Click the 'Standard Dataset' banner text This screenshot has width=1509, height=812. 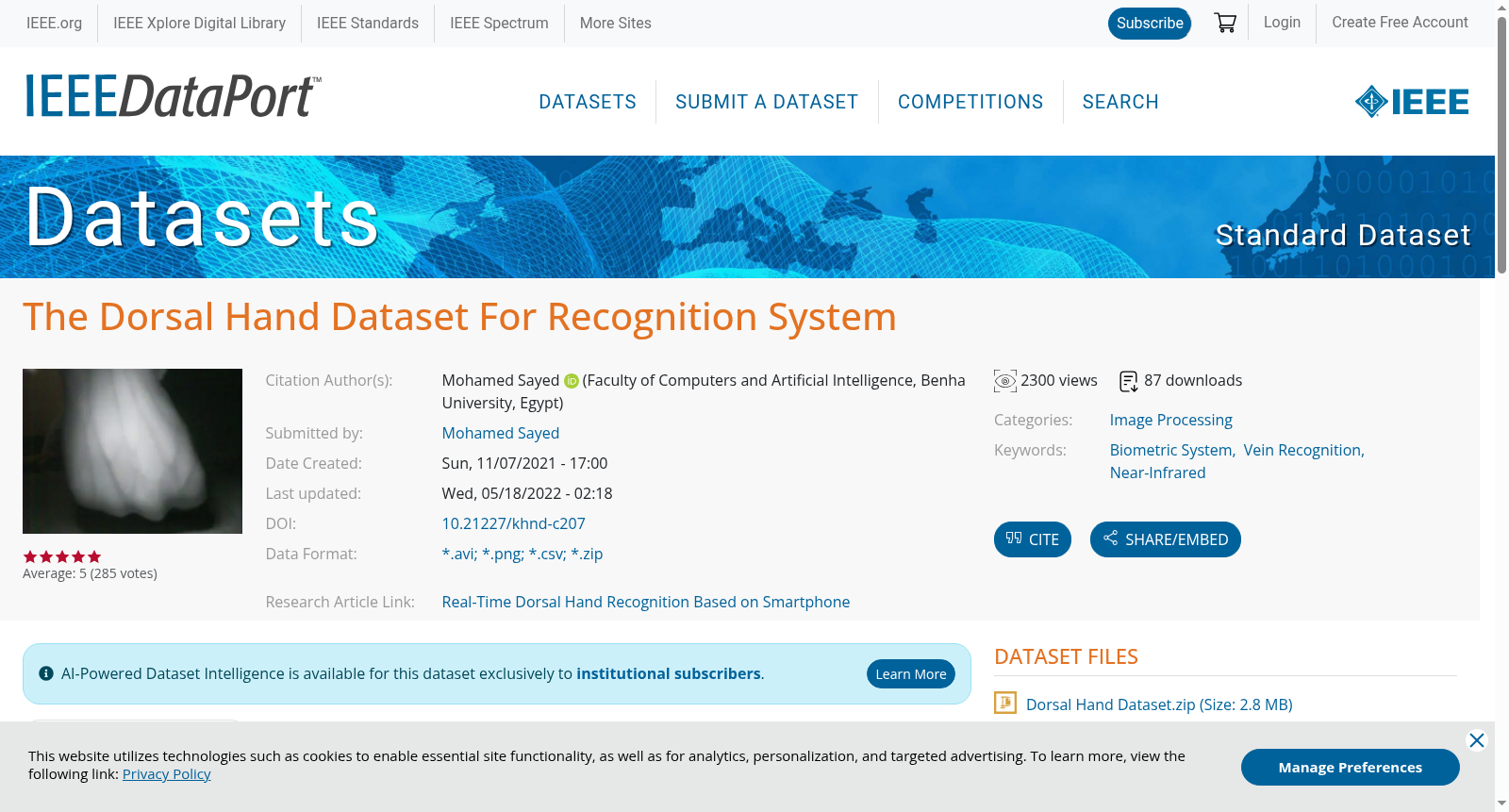coord(1343,235)
